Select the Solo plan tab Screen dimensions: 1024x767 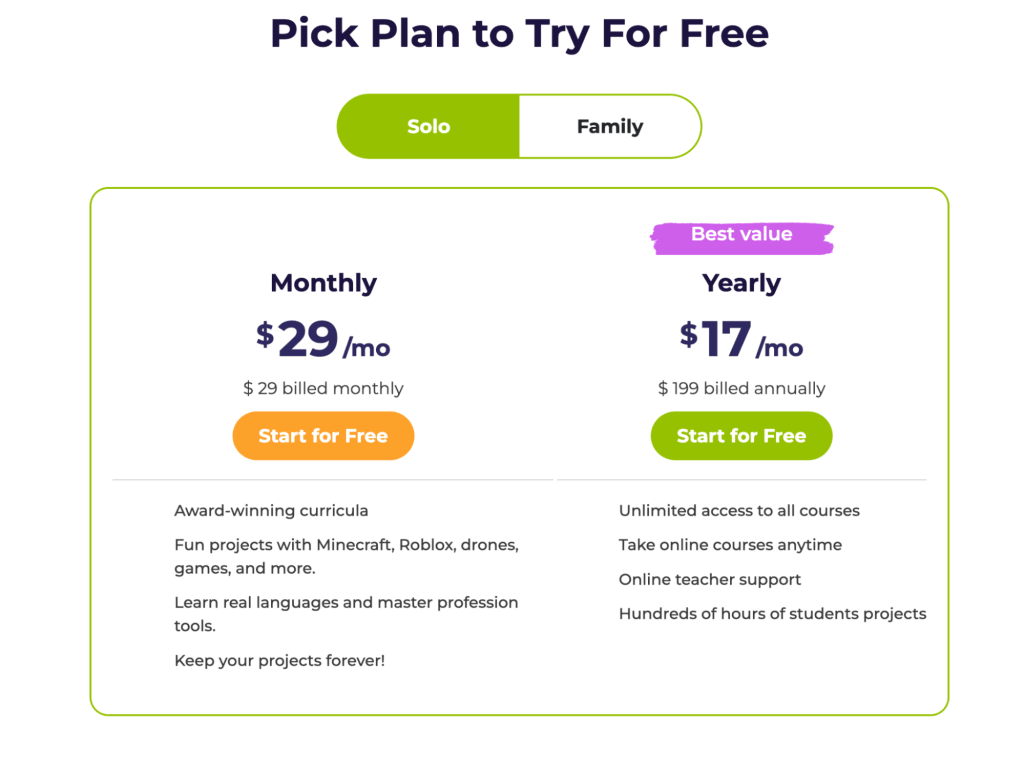[x=428, y=126]
